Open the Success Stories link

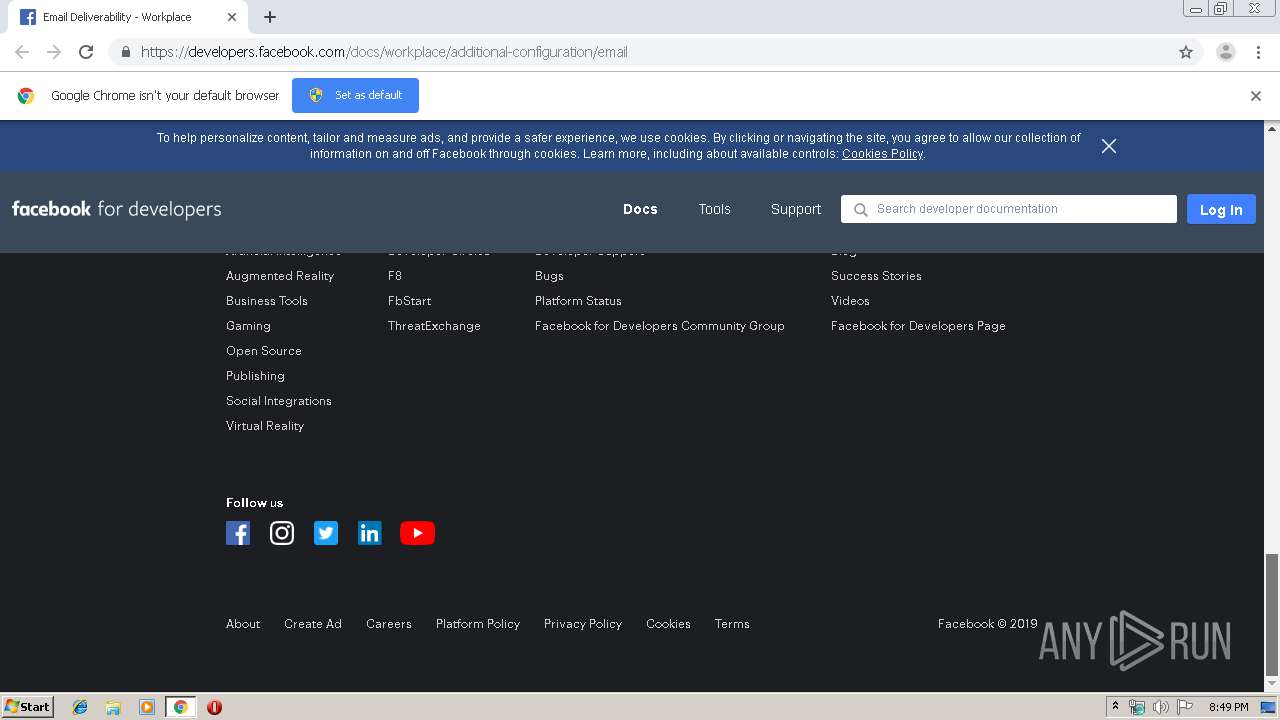876,276
